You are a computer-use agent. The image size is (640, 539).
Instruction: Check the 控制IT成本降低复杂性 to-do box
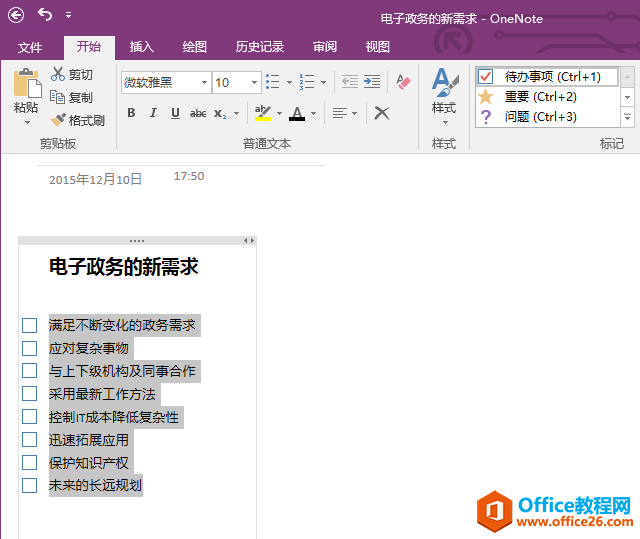(29, 417)
